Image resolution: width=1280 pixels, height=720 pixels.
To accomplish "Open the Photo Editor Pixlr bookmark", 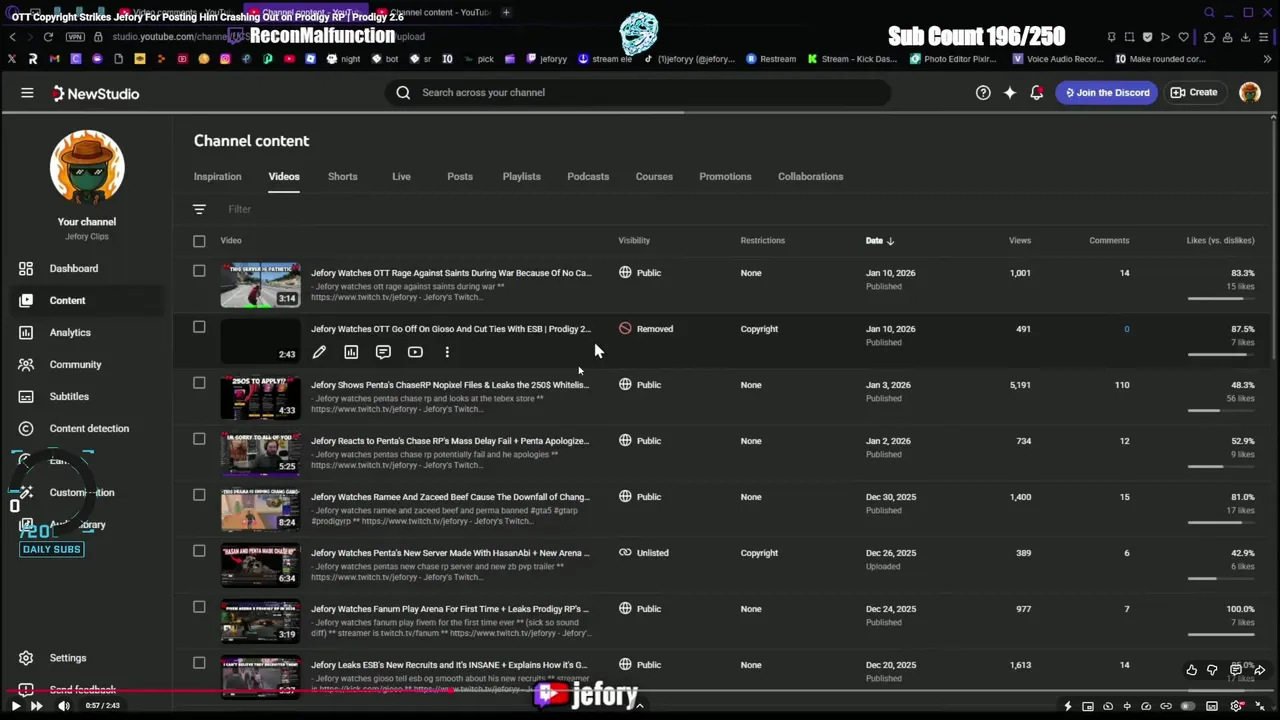I will coord(953,59).
